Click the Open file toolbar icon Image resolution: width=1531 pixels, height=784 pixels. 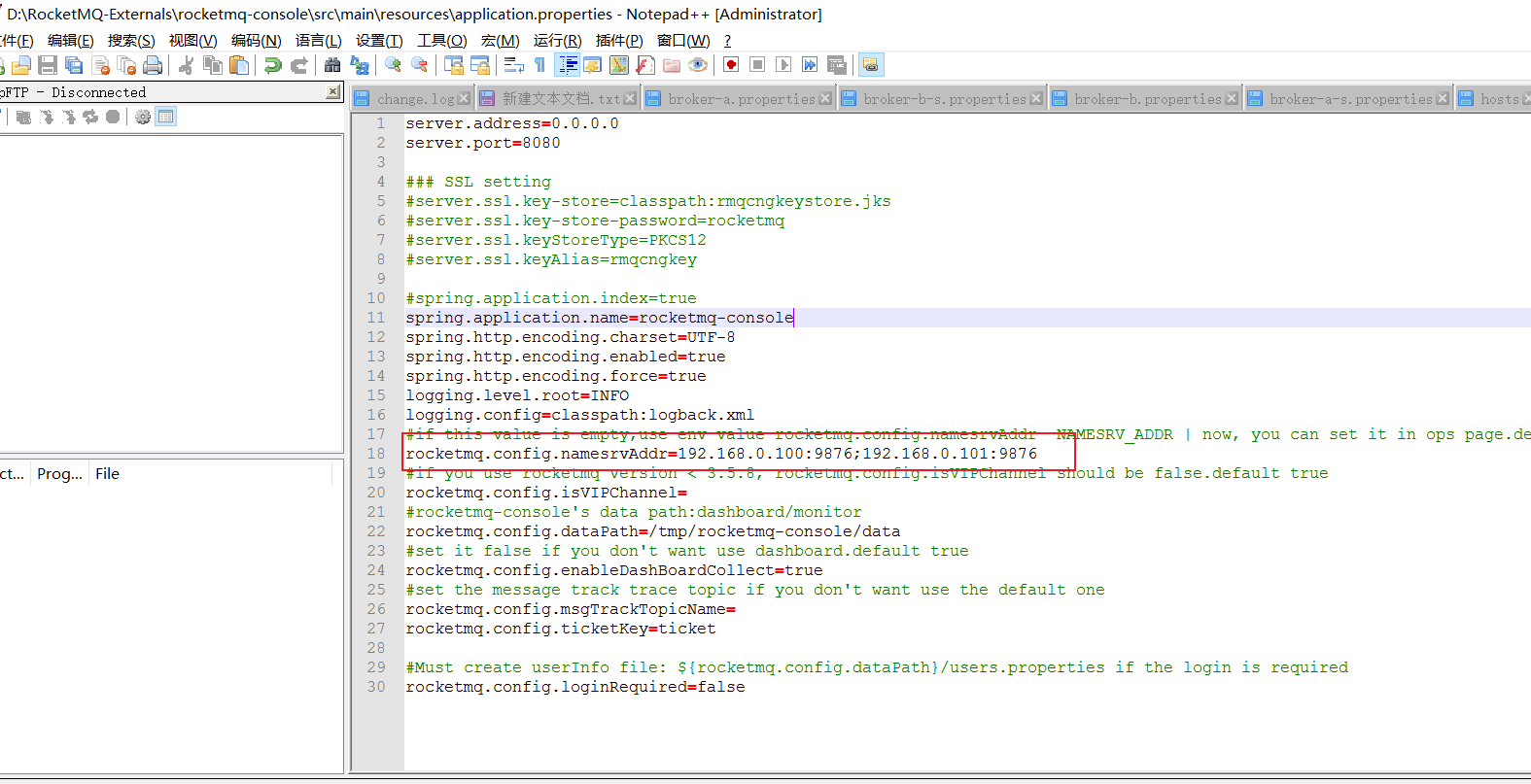coord(21,65)
